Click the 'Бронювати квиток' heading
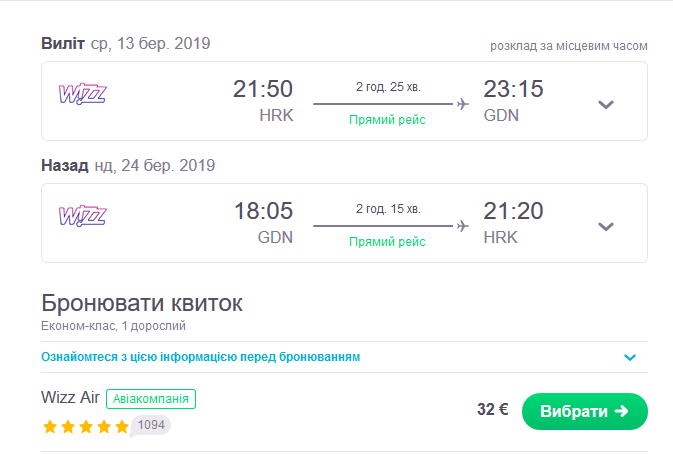673x454 pixels. tap(142, 303)
